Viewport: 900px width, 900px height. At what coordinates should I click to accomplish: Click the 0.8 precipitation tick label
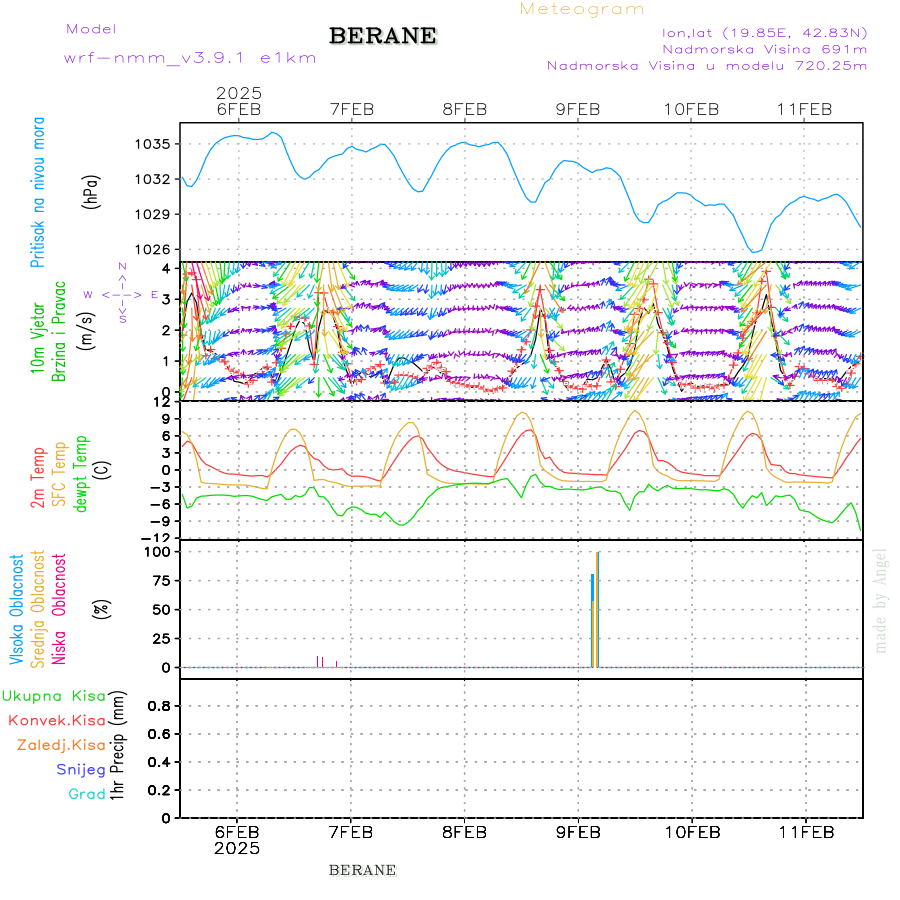pos(159,706)
